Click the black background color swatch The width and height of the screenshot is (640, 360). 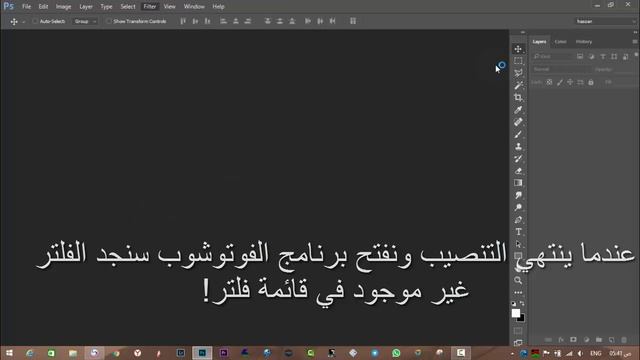[522, 319]
